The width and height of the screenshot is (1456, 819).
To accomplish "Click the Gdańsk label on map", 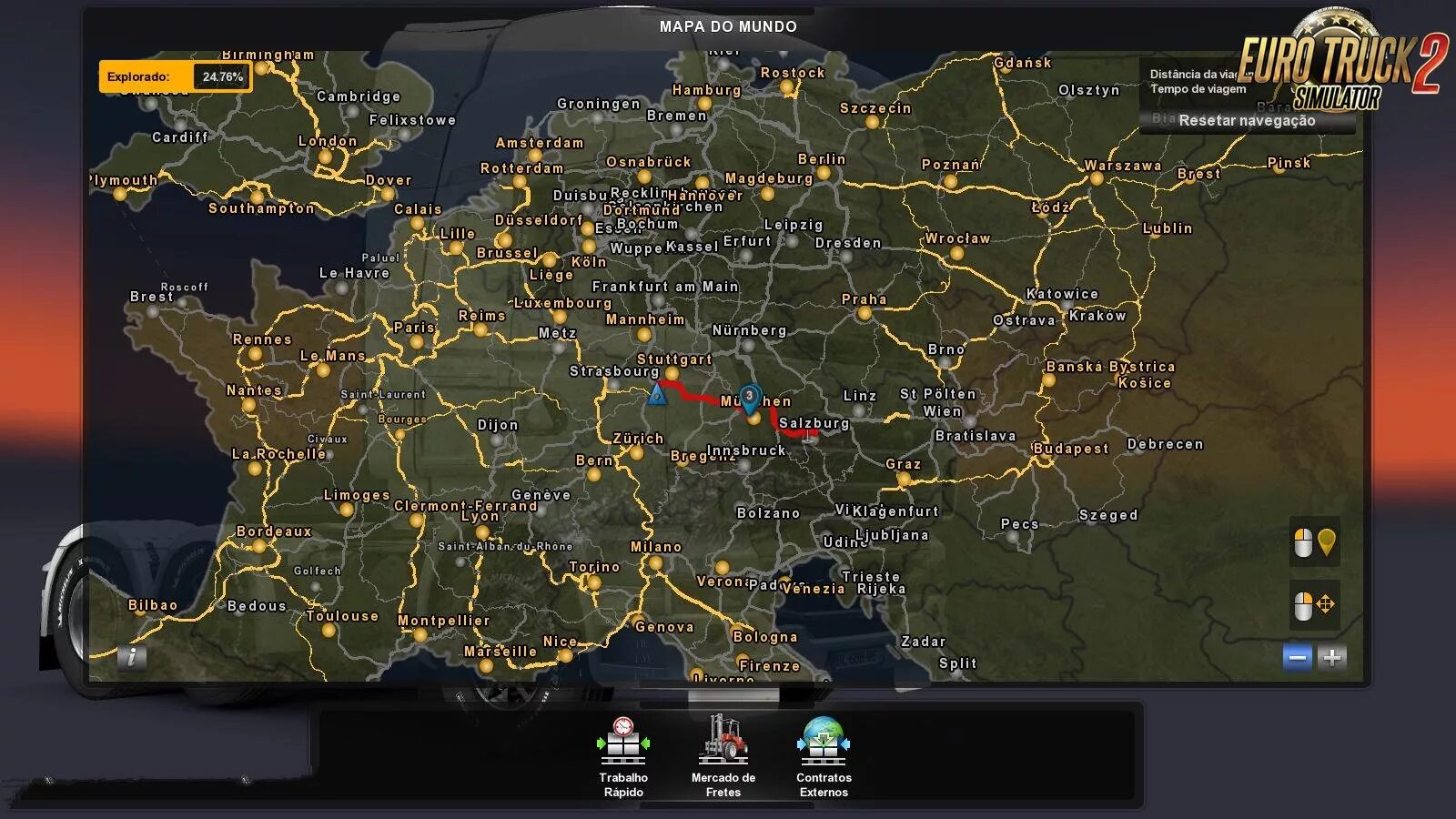I will 1023,63.
